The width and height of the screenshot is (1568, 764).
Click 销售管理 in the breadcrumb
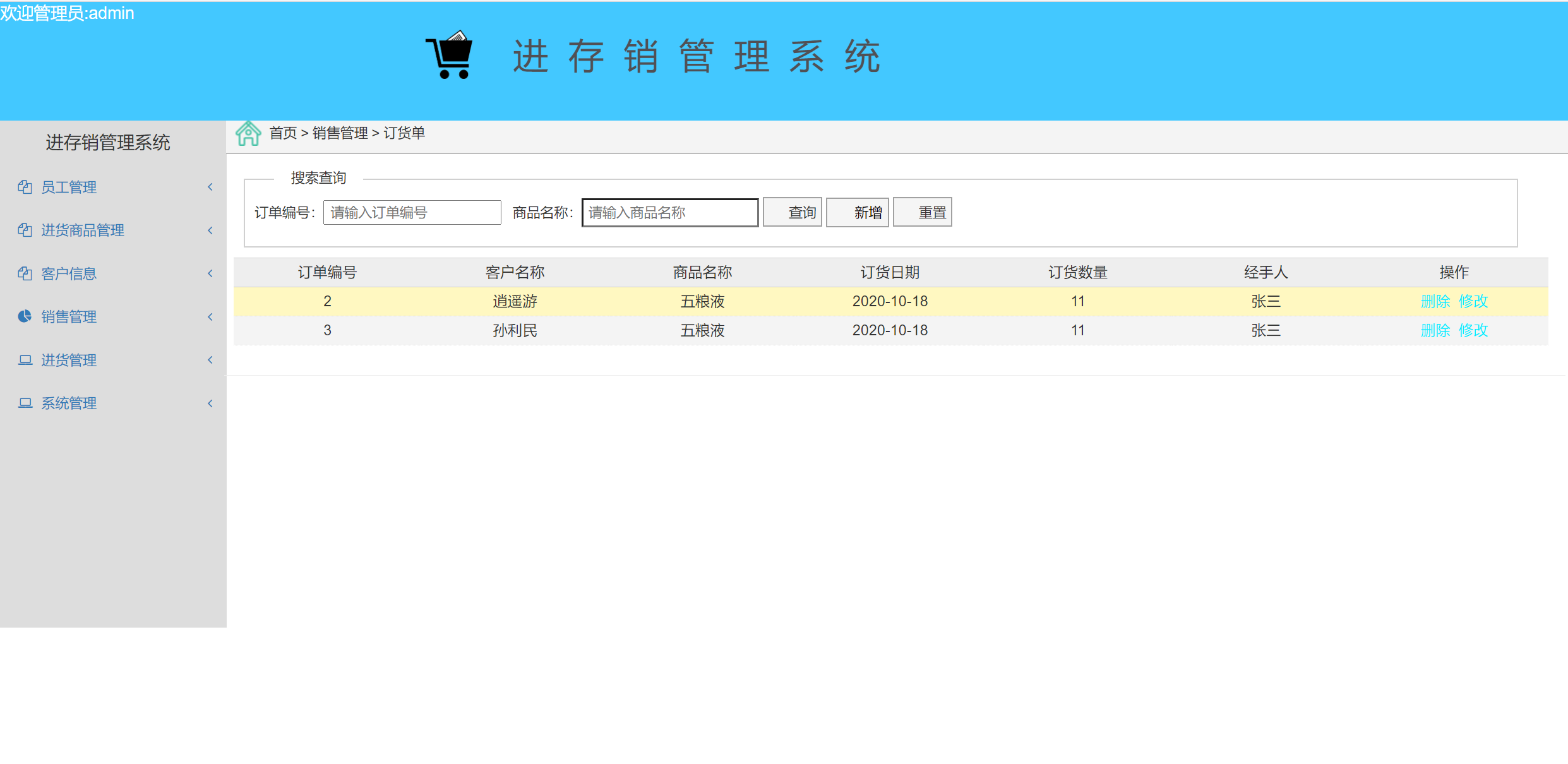[x=340, y=133]
